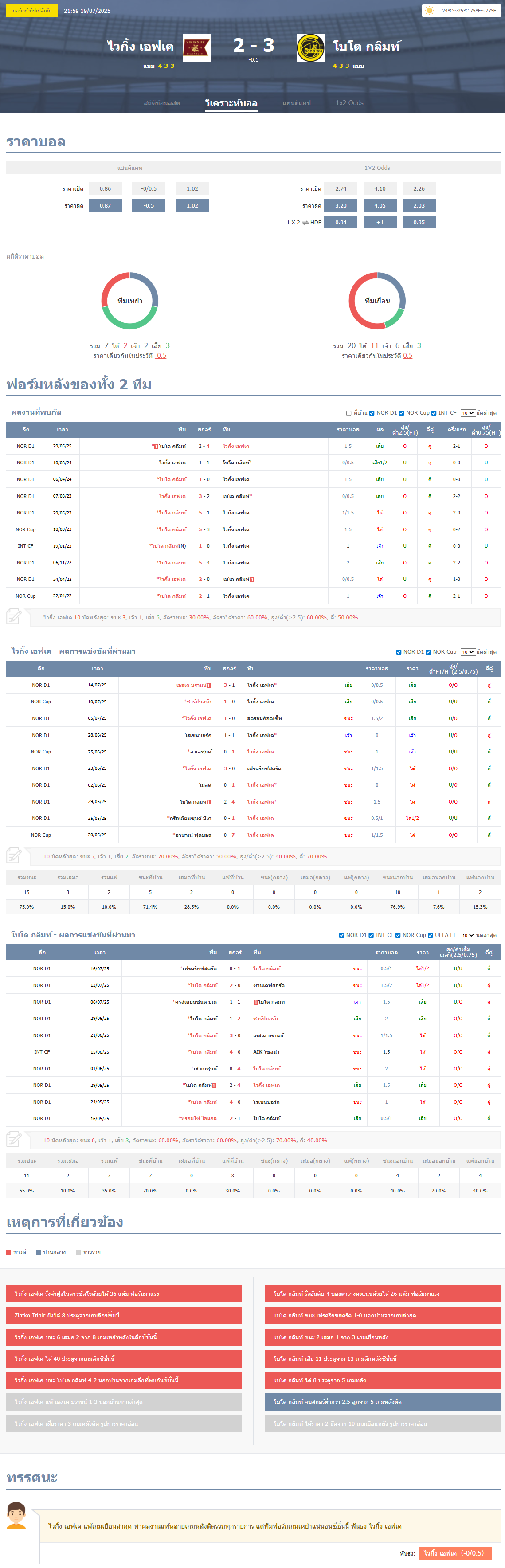Click news: ไวกิ้ง เอฟเค ได้ 40 ประตู
The width and height of the screenshot is (505, 1568).
pyautogui.click(x=124, y=1359)
